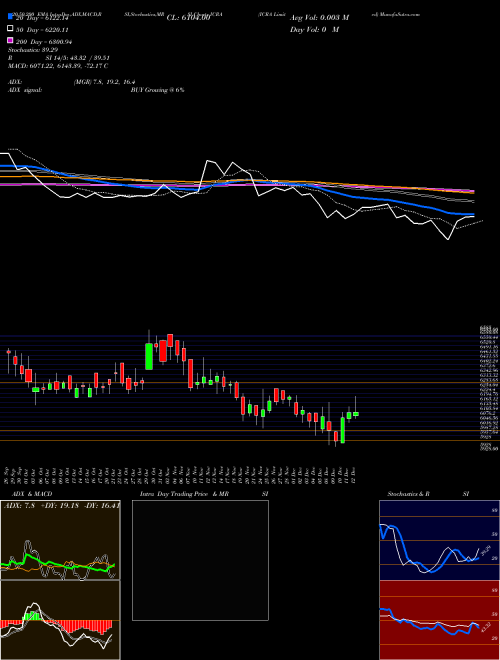Select the '20 Day = 6122.14' legend text

(x=42, y=18)
